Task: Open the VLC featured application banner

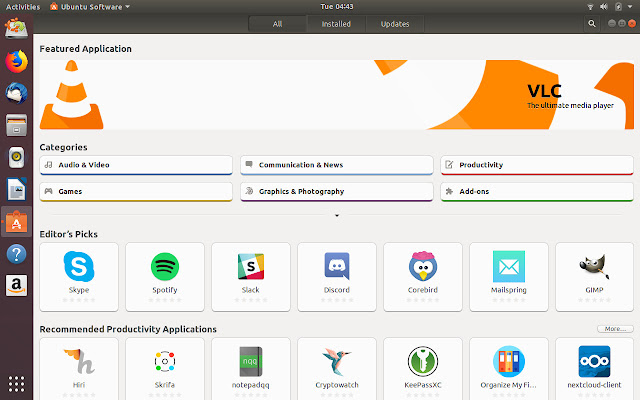Action: pyautogui.click(x=337, y=95)
